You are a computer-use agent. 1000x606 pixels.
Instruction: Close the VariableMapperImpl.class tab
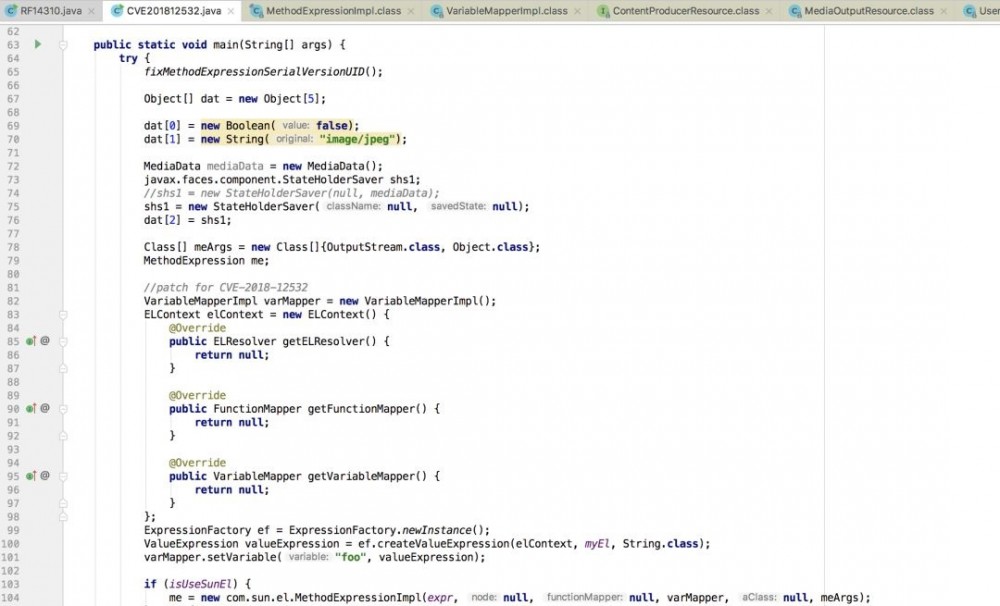click(x=577, y=11)
